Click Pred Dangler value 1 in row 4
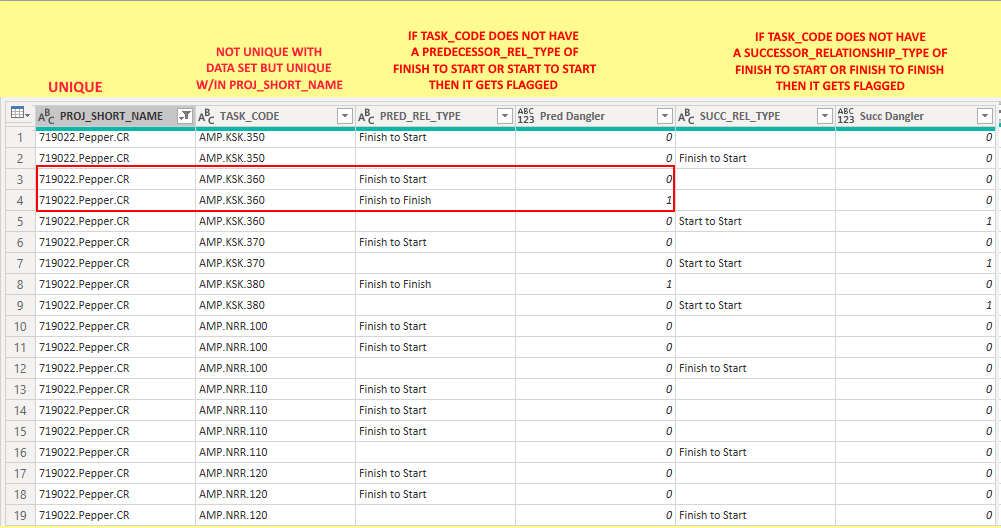The height and width of the screenshot is (528, 1001). tap(668, 200)
